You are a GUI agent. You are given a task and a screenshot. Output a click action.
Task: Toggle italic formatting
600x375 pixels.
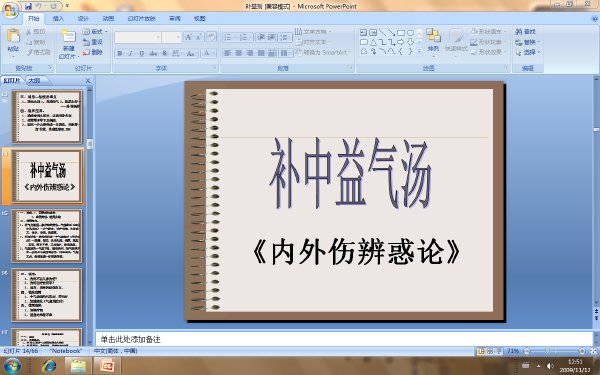coord(130,54)
